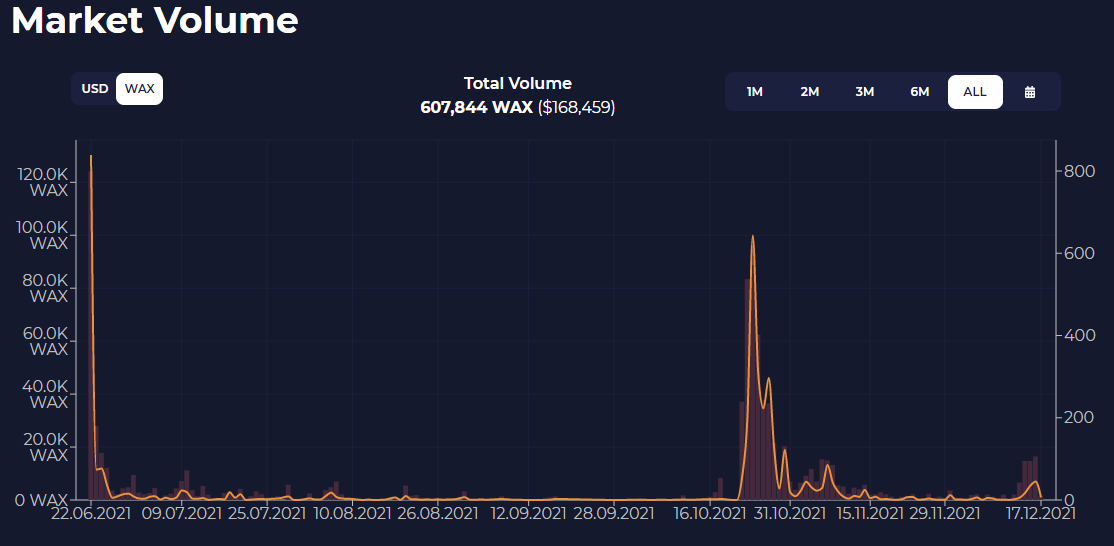The image size is (1114, 546).
Task: Click the 22.06.2021 date axis label
Action: [x=91, y=513]
